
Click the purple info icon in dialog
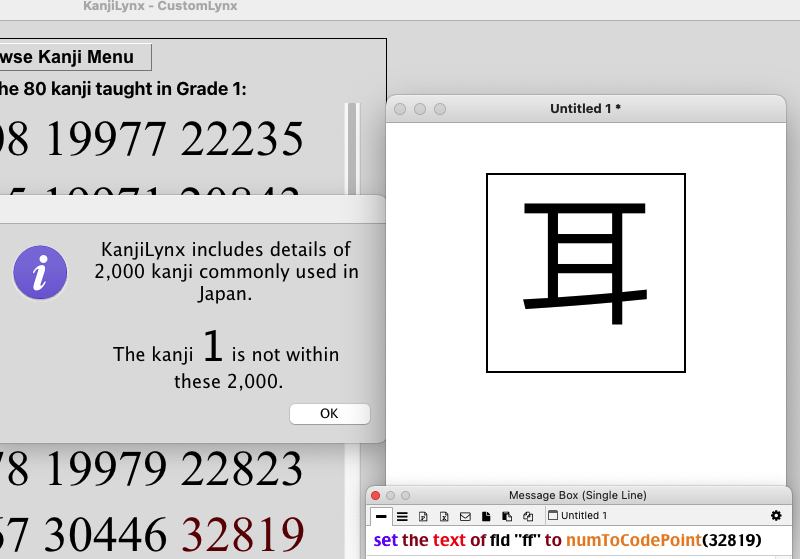click(40, 273)
